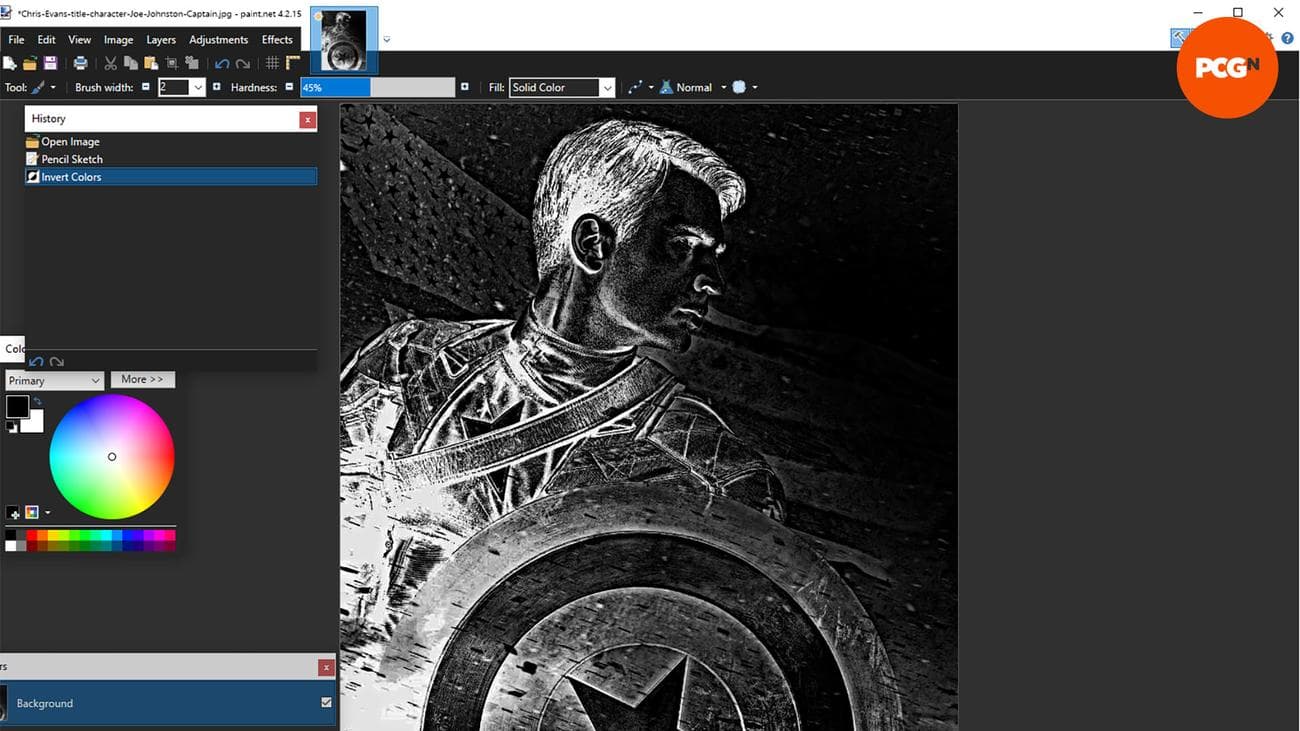1300x731 pixels.
Task: Toggle the pixel grid icon
Action: point(272,63)
